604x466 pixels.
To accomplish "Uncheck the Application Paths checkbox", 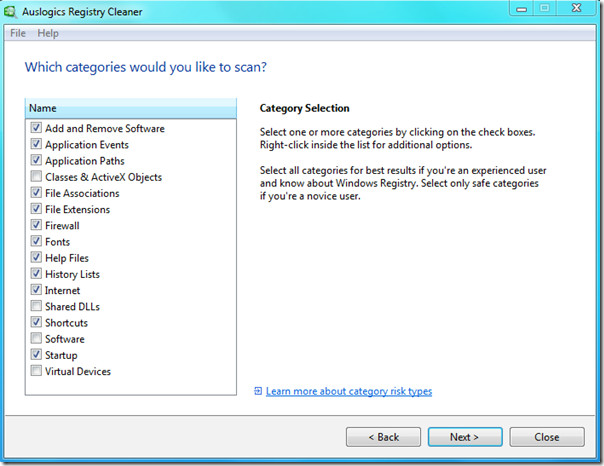I will click(36, 160).
